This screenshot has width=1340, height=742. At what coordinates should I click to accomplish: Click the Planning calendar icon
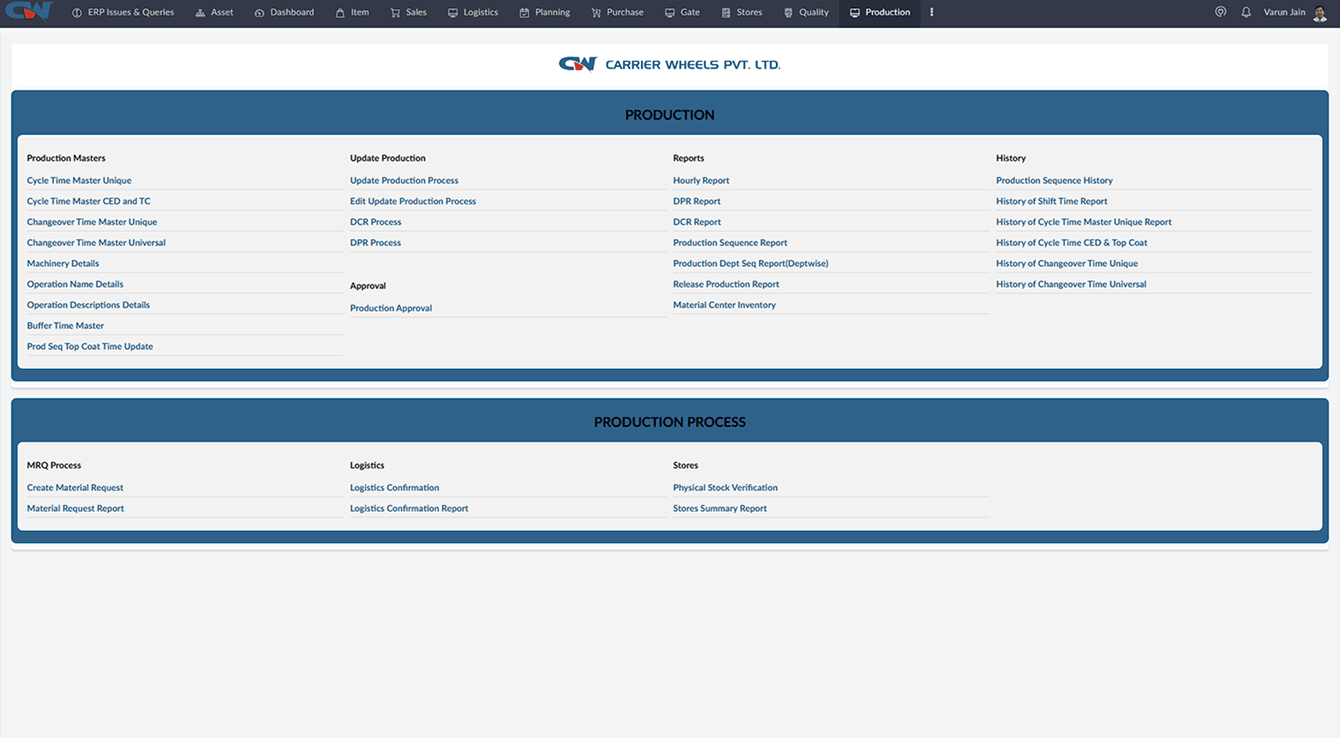pos(523,12)
